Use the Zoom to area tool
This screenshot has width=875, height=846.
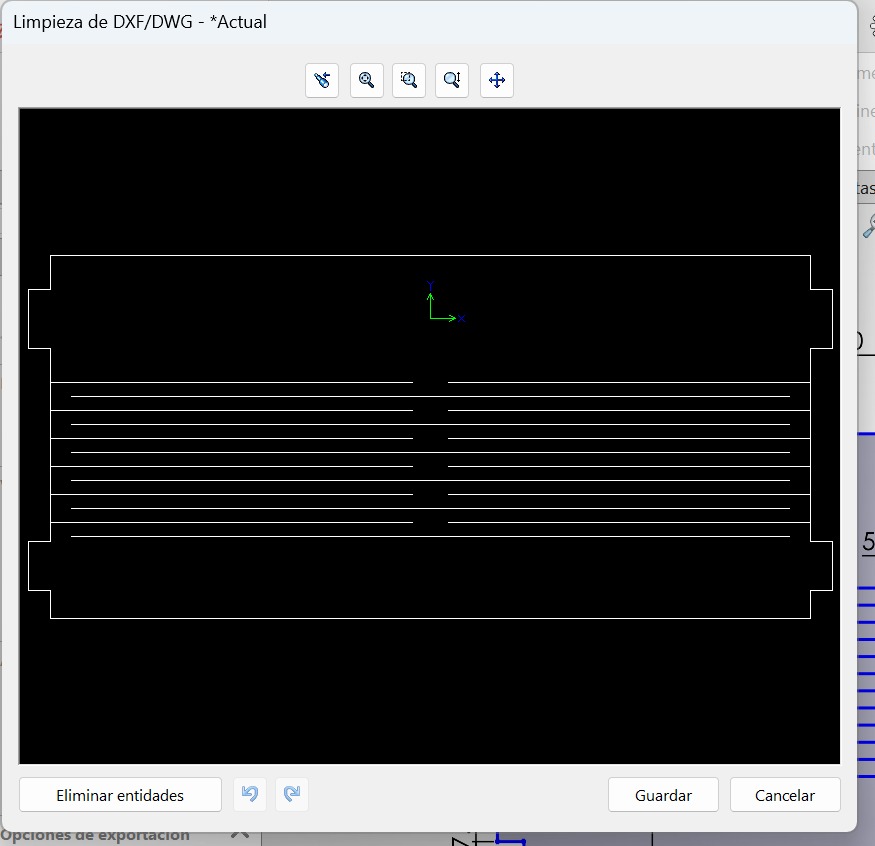tap(408, 80)
